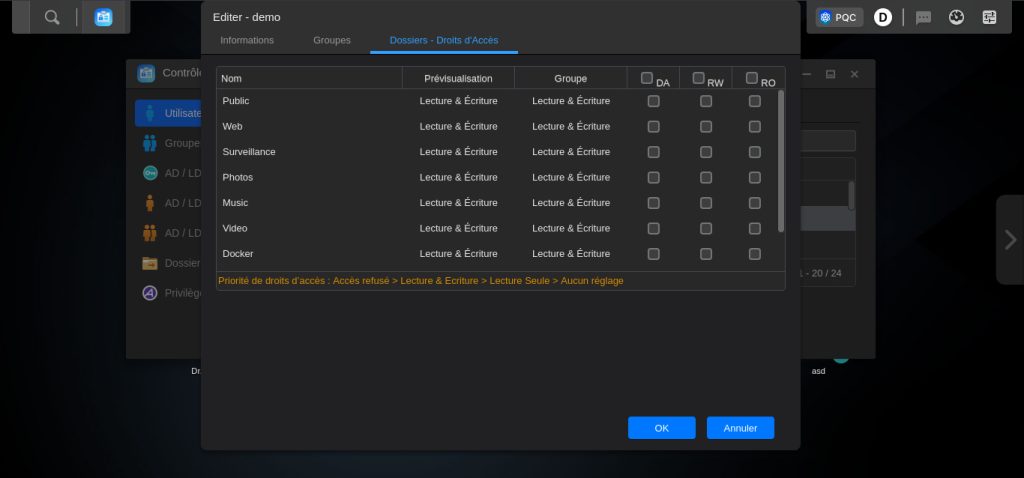
Task: Click the asd desktop icon label
Action: tap(818, 371)
